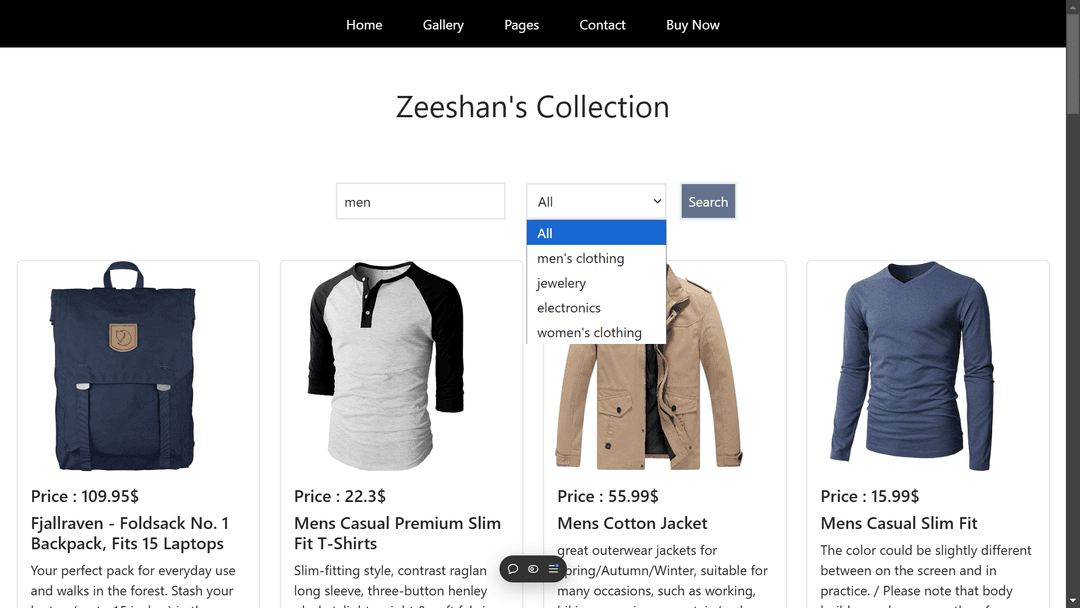Viewport: 1080px width, 608px height.
Task: Click the Mens Casual Premium T-Shirt image
Action: pos(386,366)
